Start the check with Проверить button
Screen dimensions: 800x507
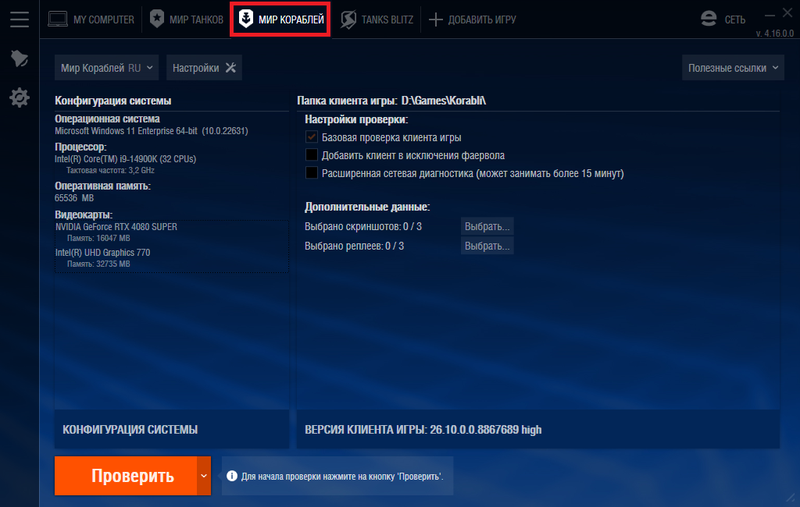tap(126, 475)
